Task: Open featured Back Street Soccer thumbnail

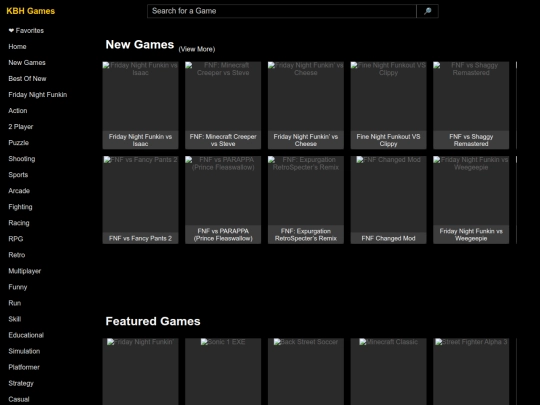Action: [x=306, y=372]
